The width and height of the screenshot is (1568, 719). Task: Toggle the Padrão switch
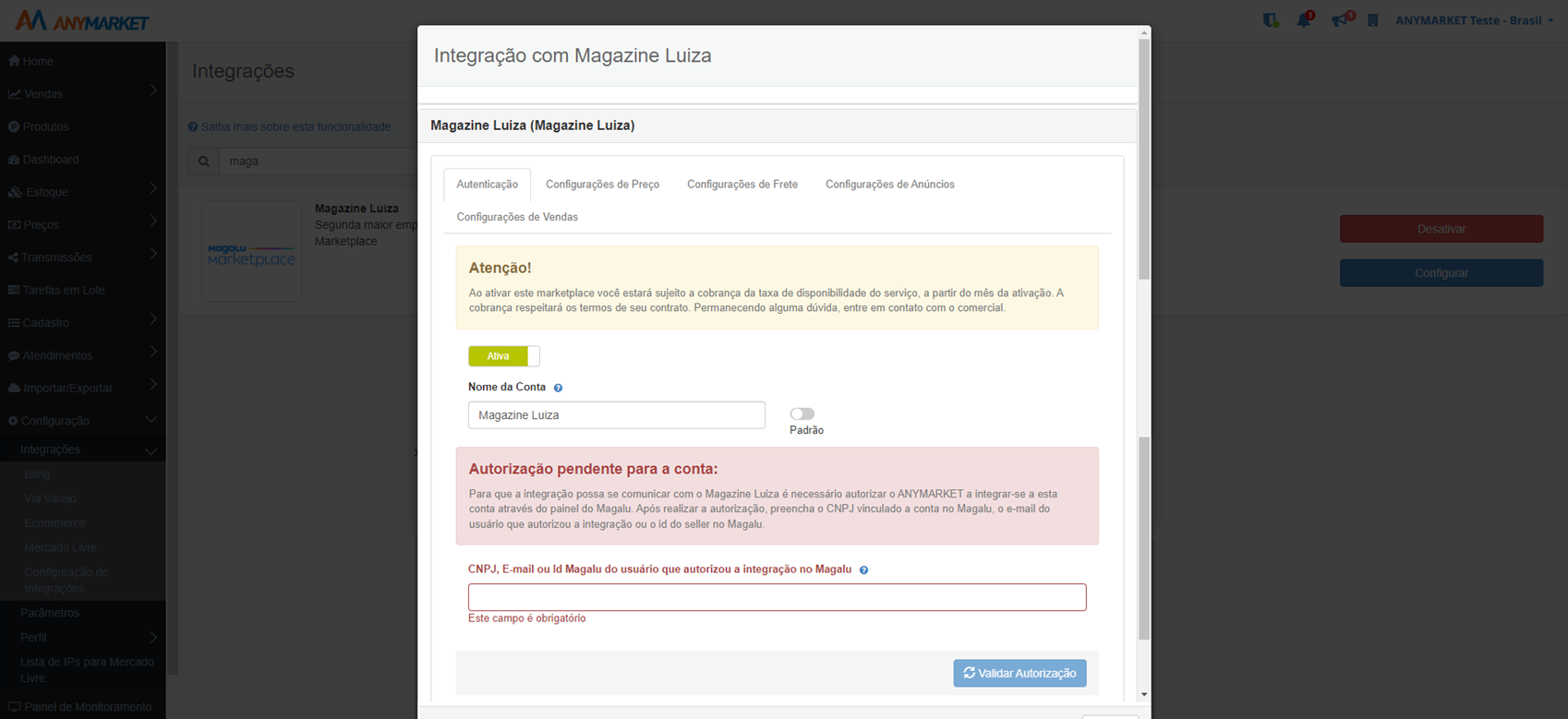[x=802, y=414]
